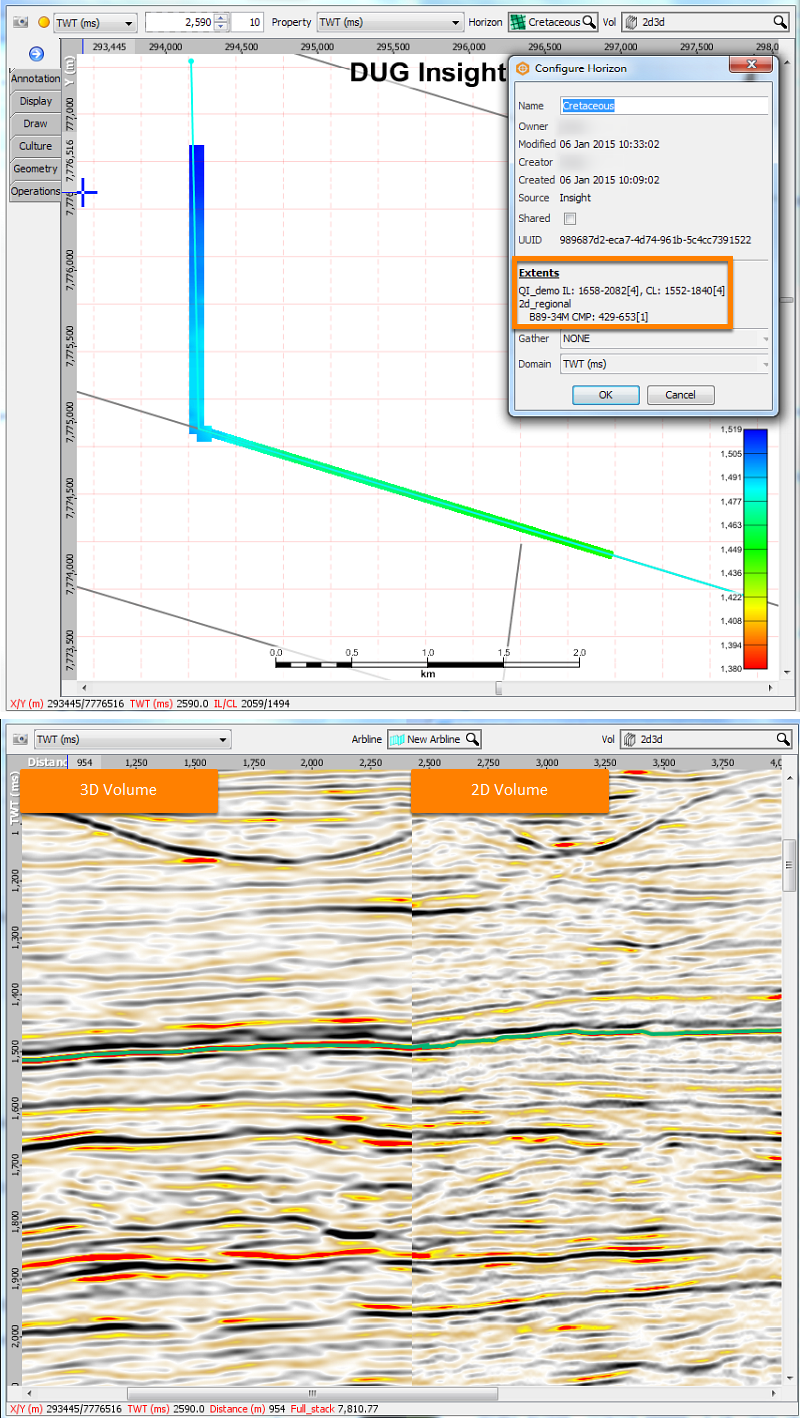Click the 2d3d volume icon in map toolbar
Viewport: 800px width, 1418px height.
[631, 22]
